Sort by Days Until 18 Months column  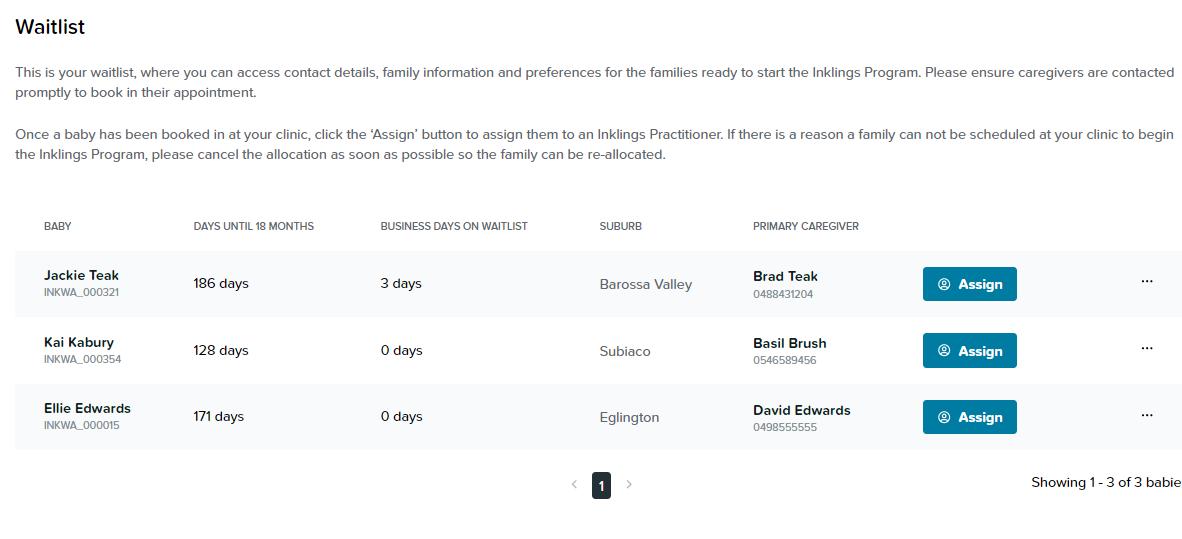click(x=253, y=226)
